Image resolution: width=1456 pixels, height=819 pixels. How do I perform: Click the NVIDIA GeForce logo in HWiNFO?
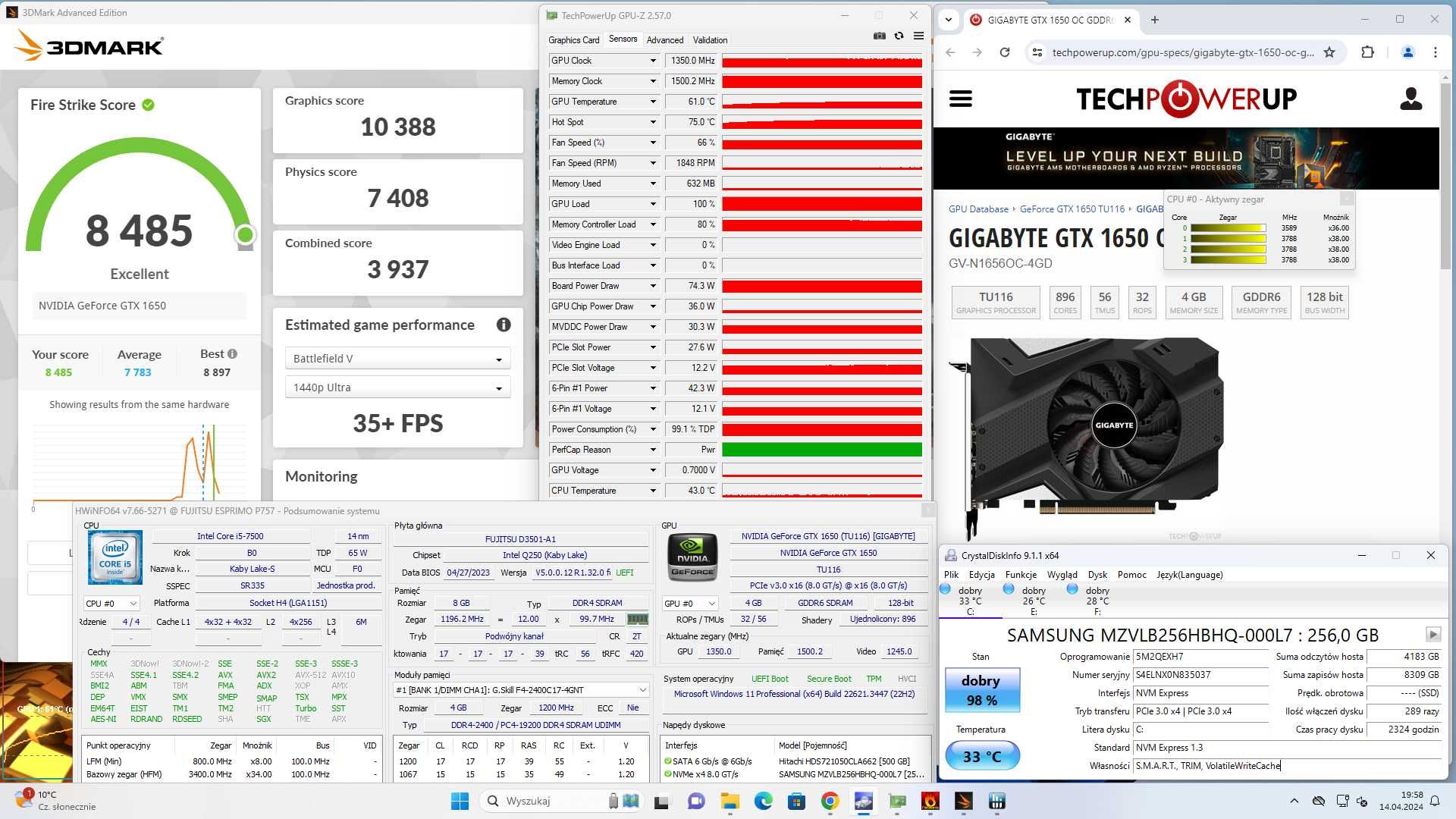pyautogui.click(x=692, y=558)
